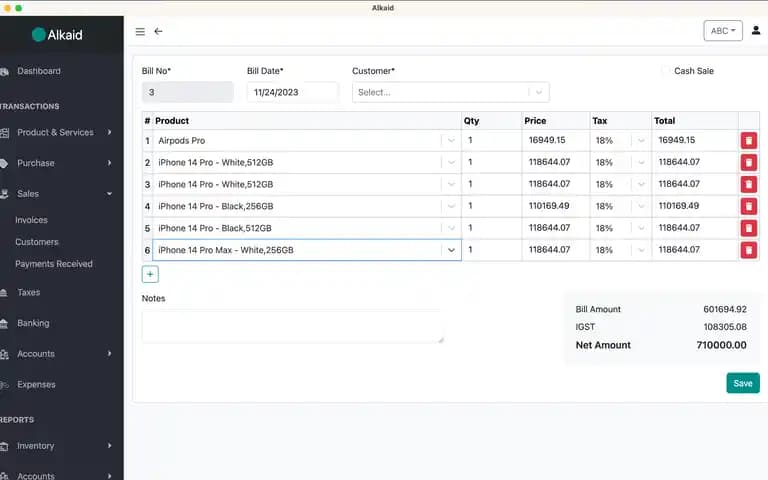Click the Bill No field
768x480 pixels.
pos(188,92)
